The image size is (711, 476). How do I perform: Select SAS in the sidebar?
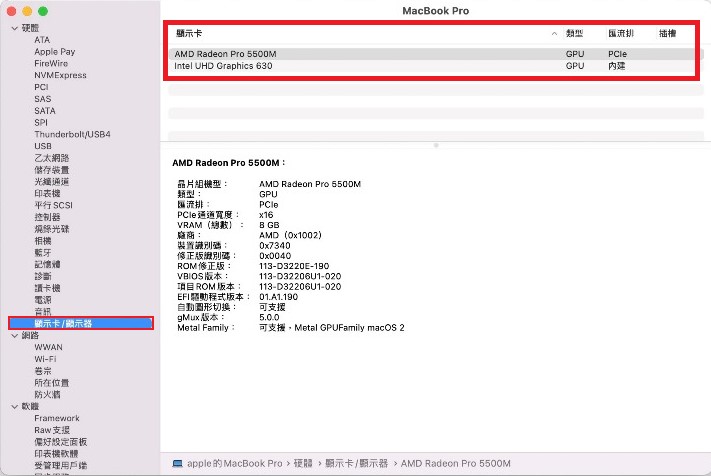point(43,99)
